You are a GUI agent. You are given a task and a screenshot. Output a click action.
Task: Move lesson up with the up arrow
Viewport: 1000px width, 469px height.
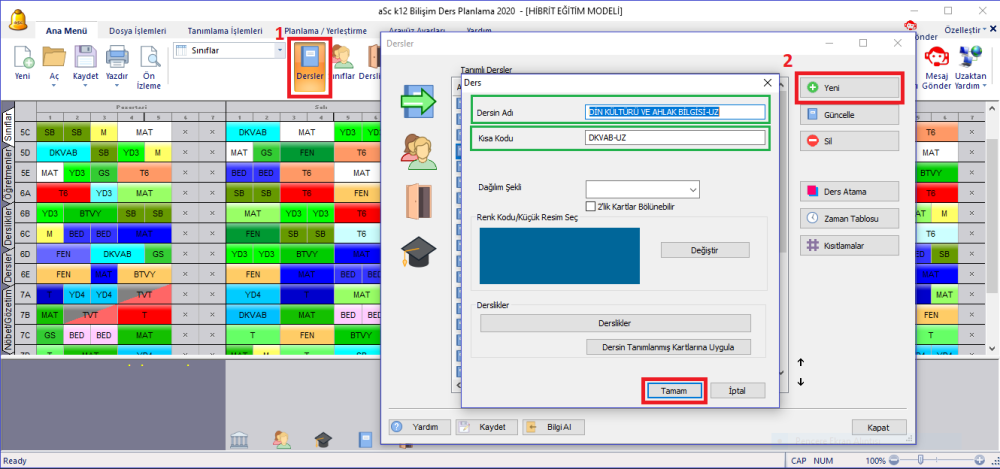tap(801, 362)
